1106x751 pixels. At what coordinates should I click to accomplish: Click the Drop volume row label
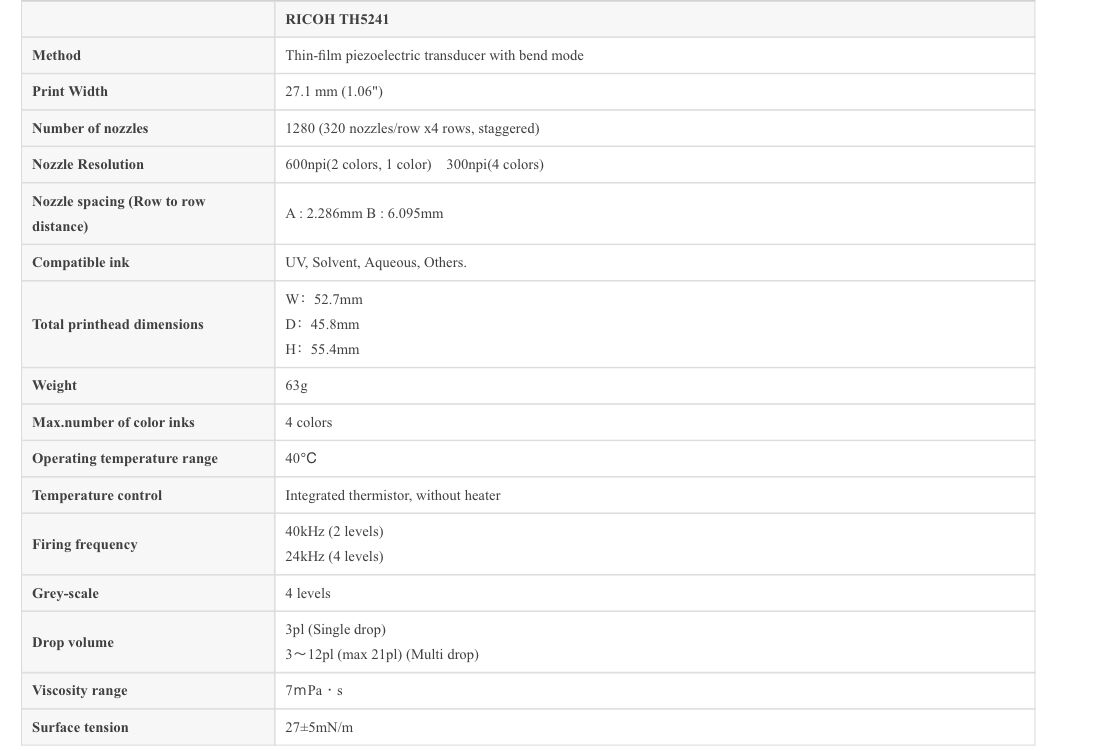(73, 642)
